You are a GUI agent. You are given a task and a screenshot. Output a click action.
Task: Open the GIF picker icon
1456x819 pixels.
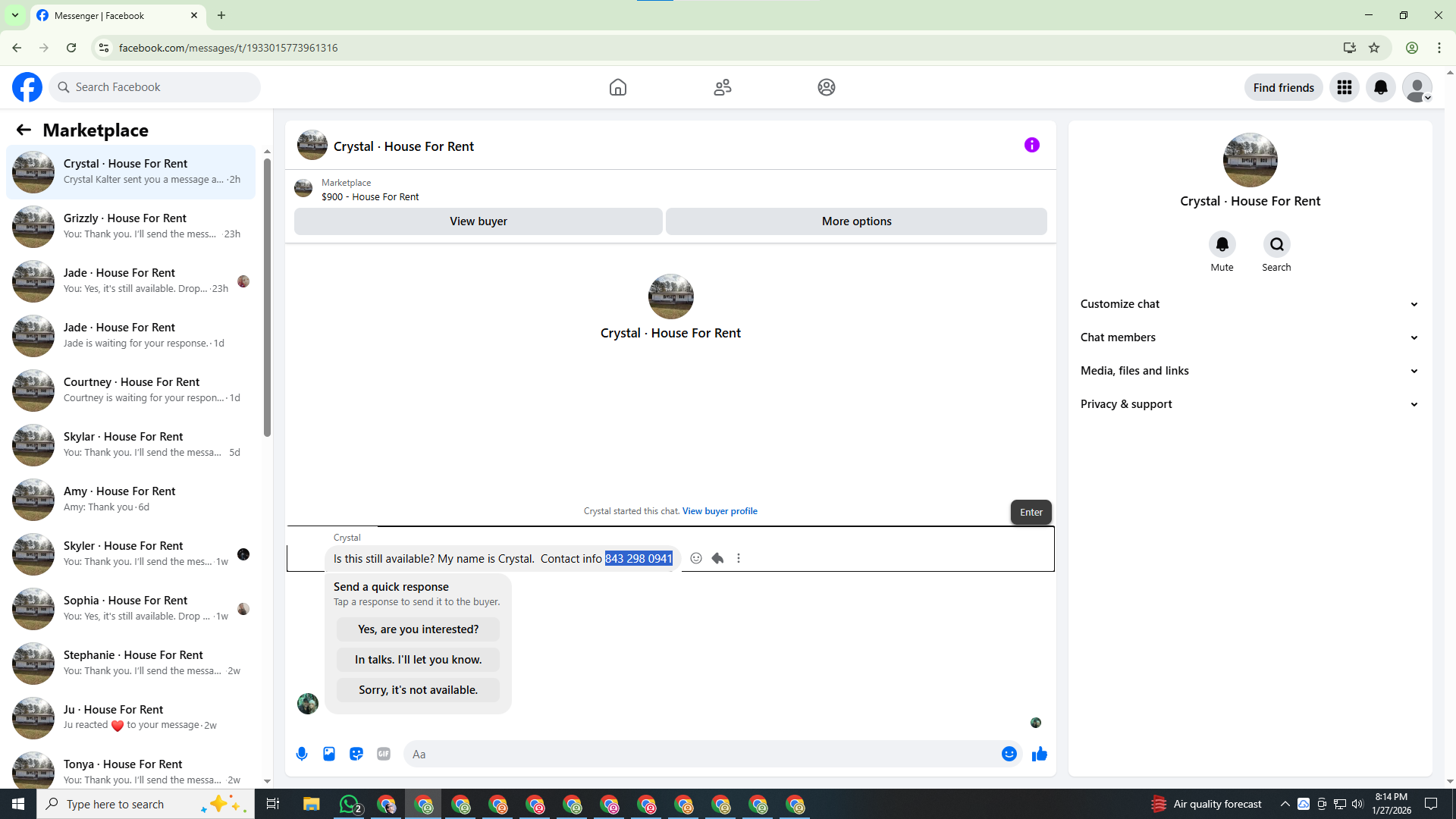(x=384, y=754)
